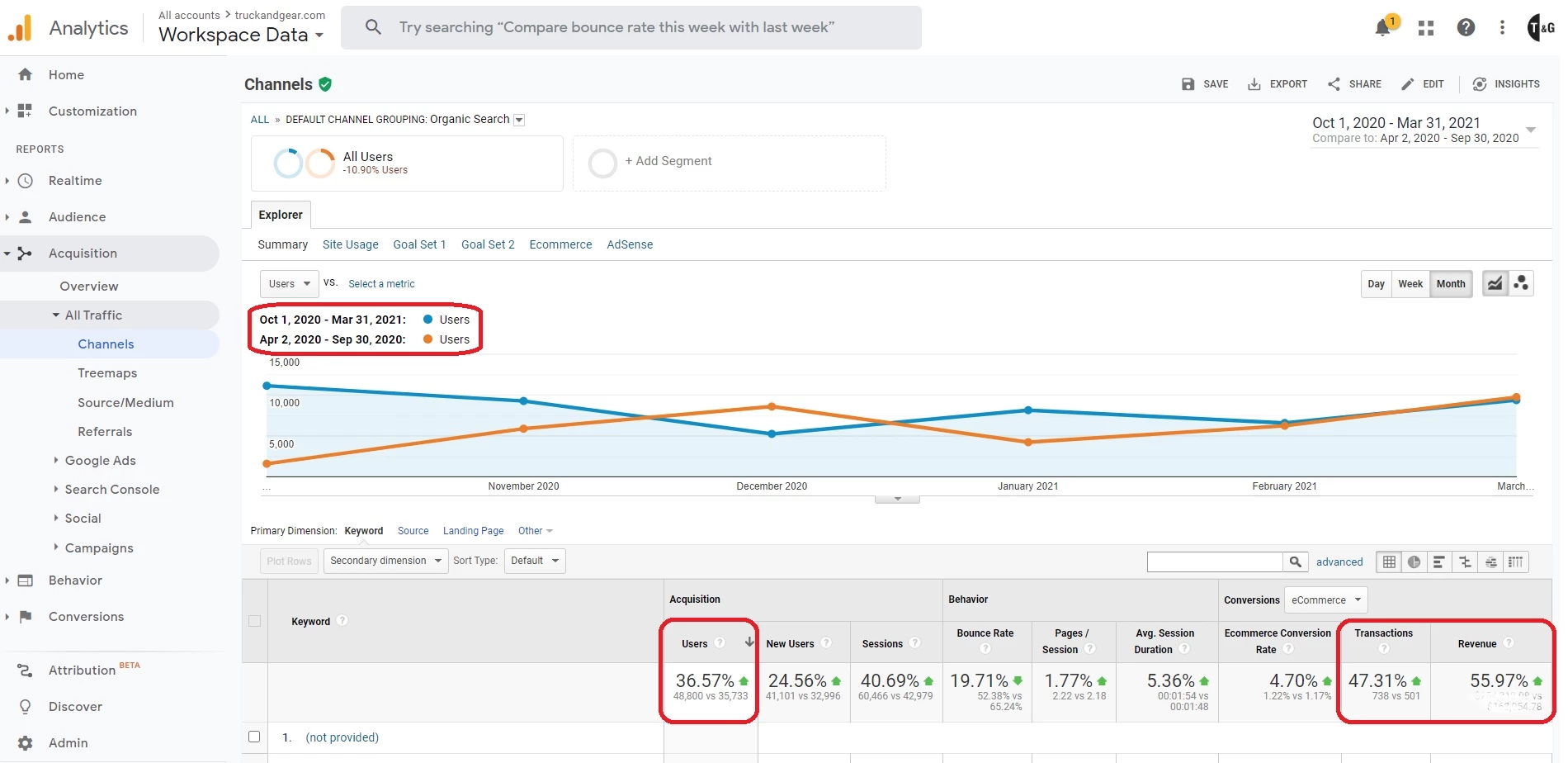1568x763 pixels.
Task: Open the Explorer tab
Action: [x=281, y=215]
